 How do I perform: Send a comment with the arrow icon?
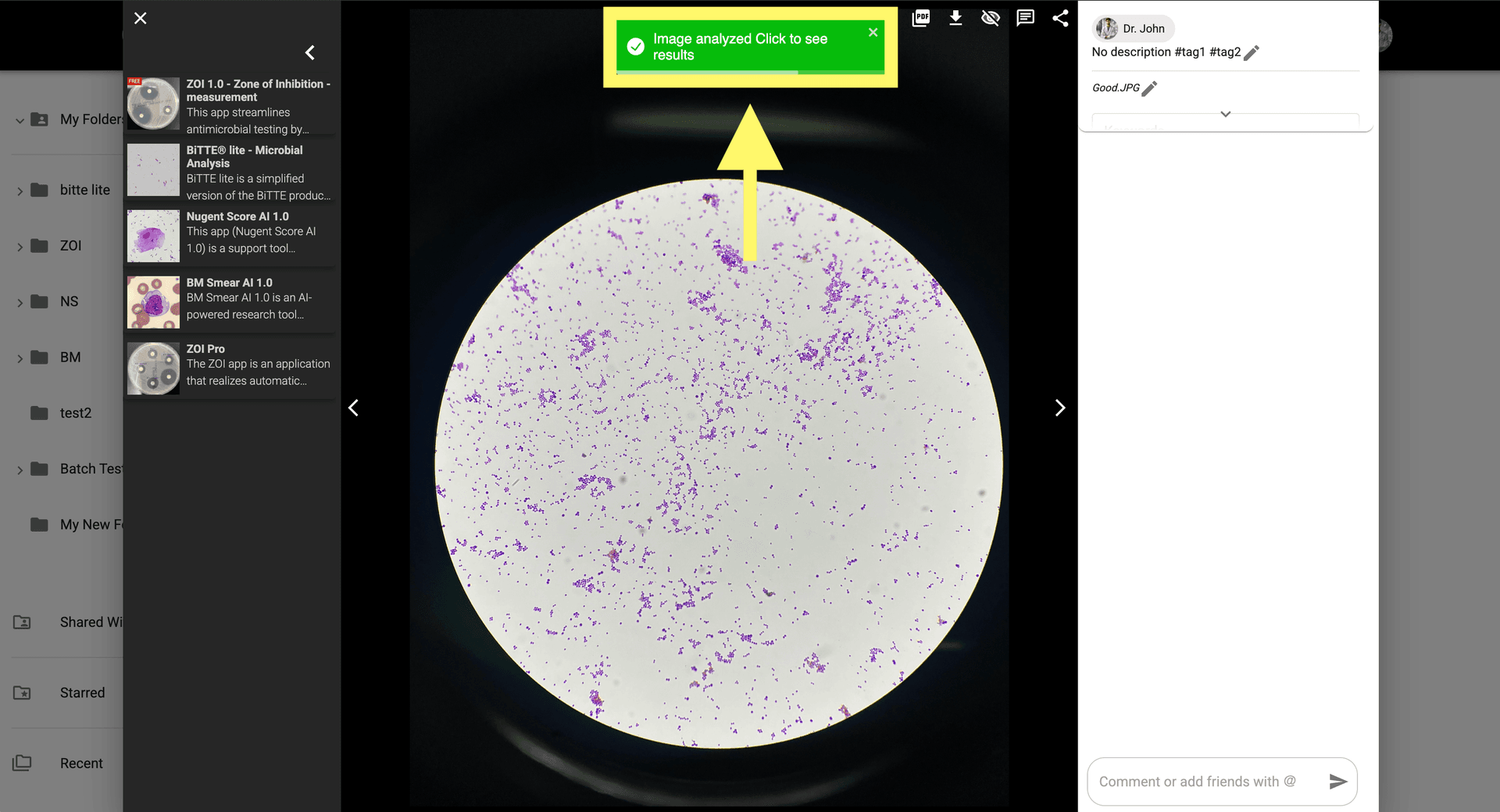point(1338,782)
